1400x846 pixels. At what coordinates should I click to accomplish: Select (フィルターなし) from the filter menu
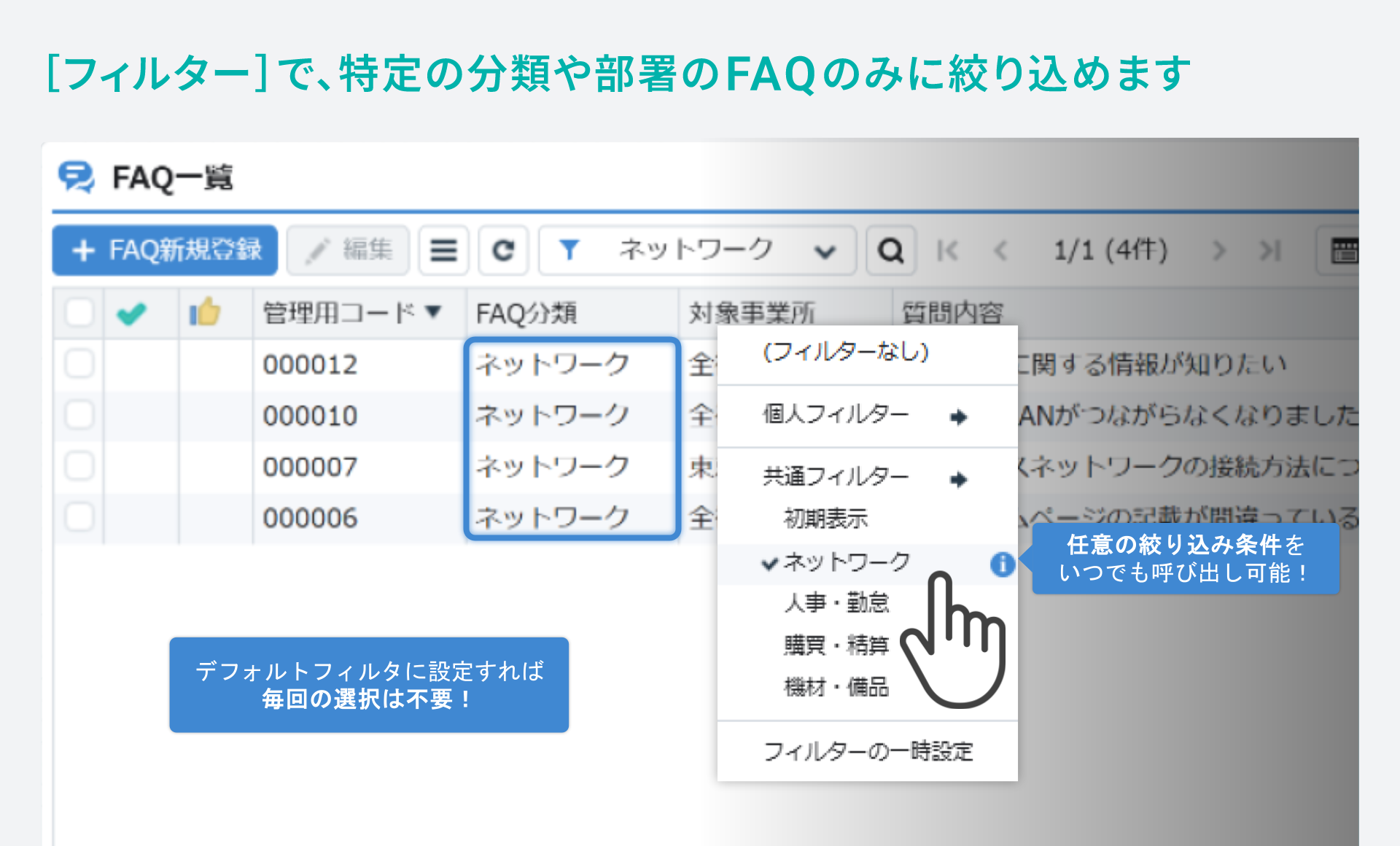(848, 352)
